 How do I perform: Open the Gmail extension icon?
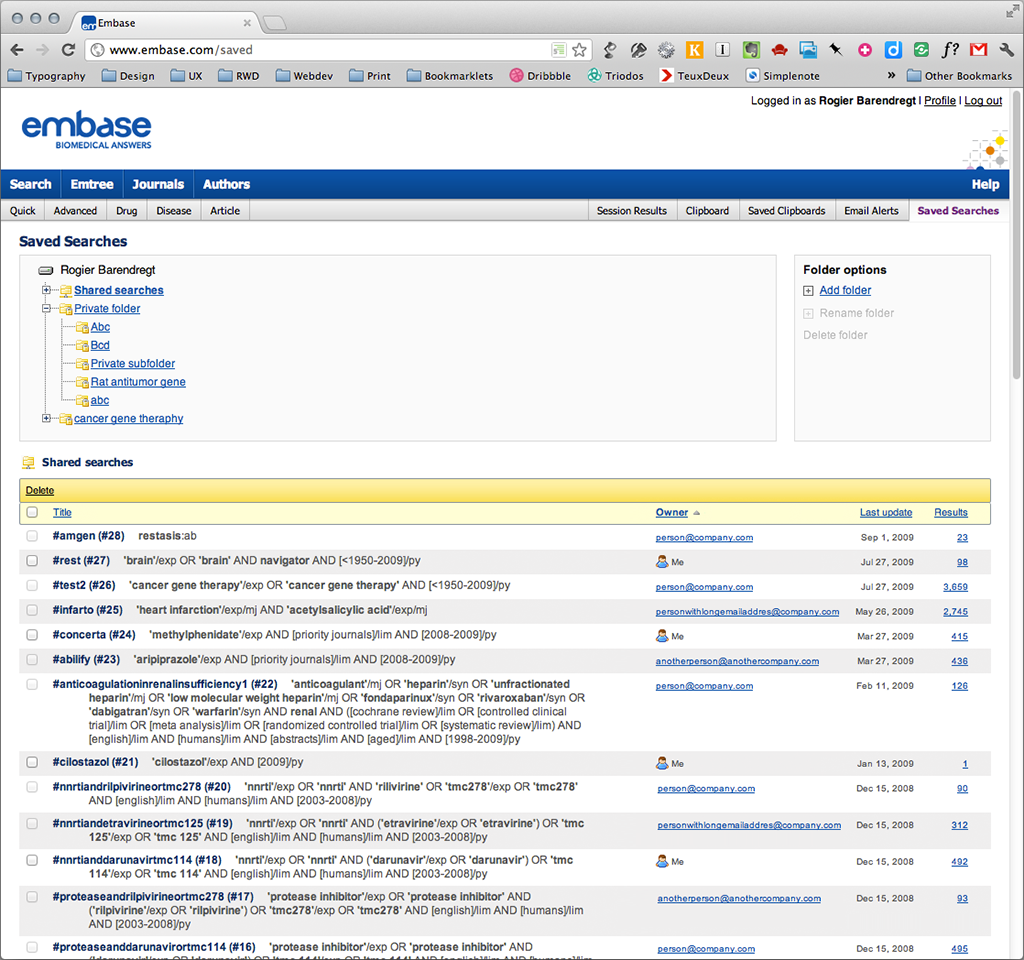pos(978,50)
